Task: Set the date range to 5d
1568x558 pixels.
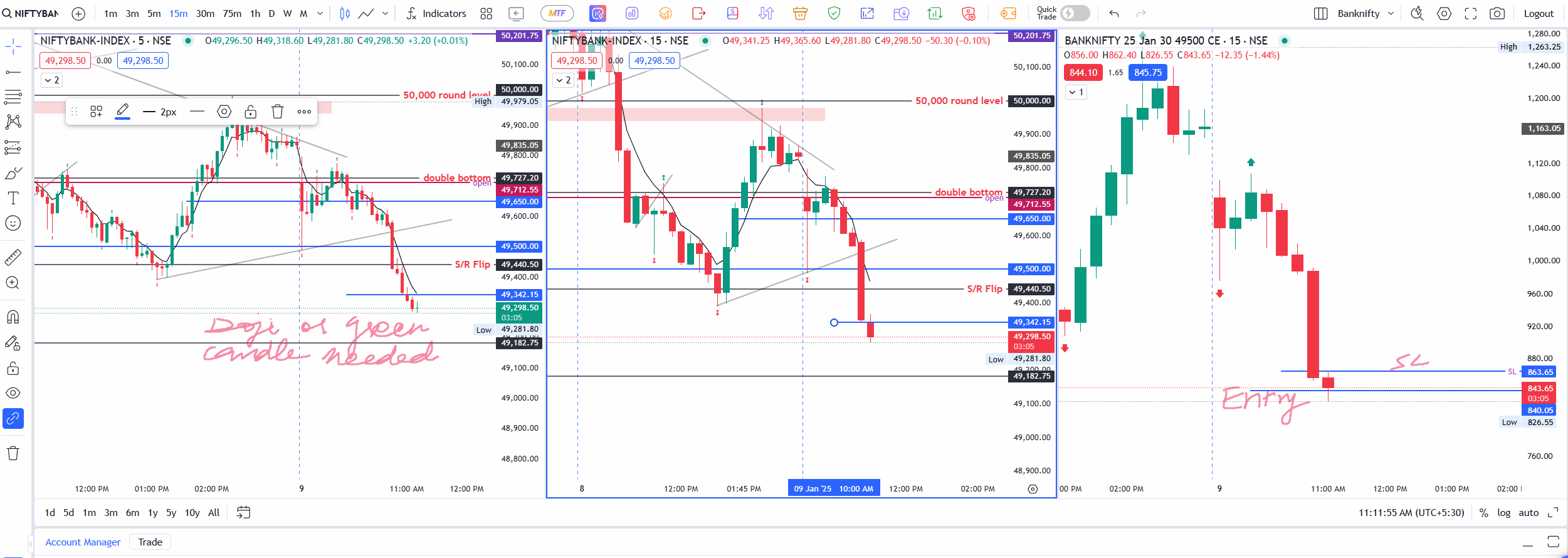Action: pyautogui.click(x=68, y=513)
